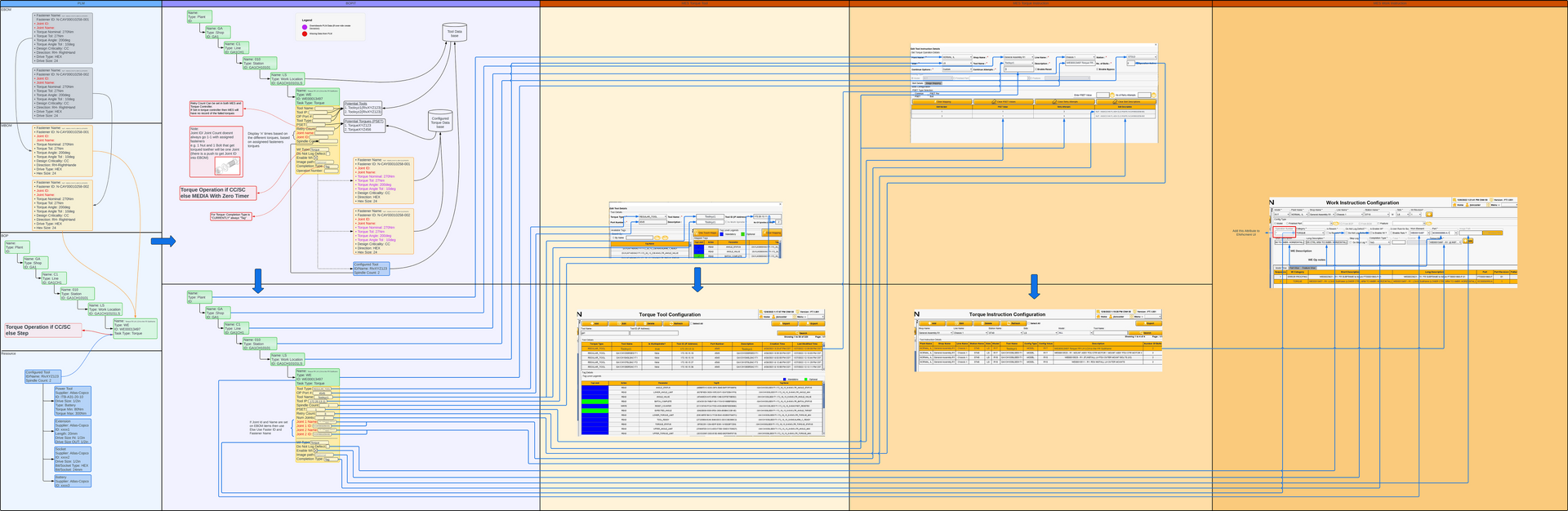The height and width of the screenshot is (511, 1568).
Task: Click Add button in Torque Tool Configuration
Action: pyautogui.click(x=595, y=323)
